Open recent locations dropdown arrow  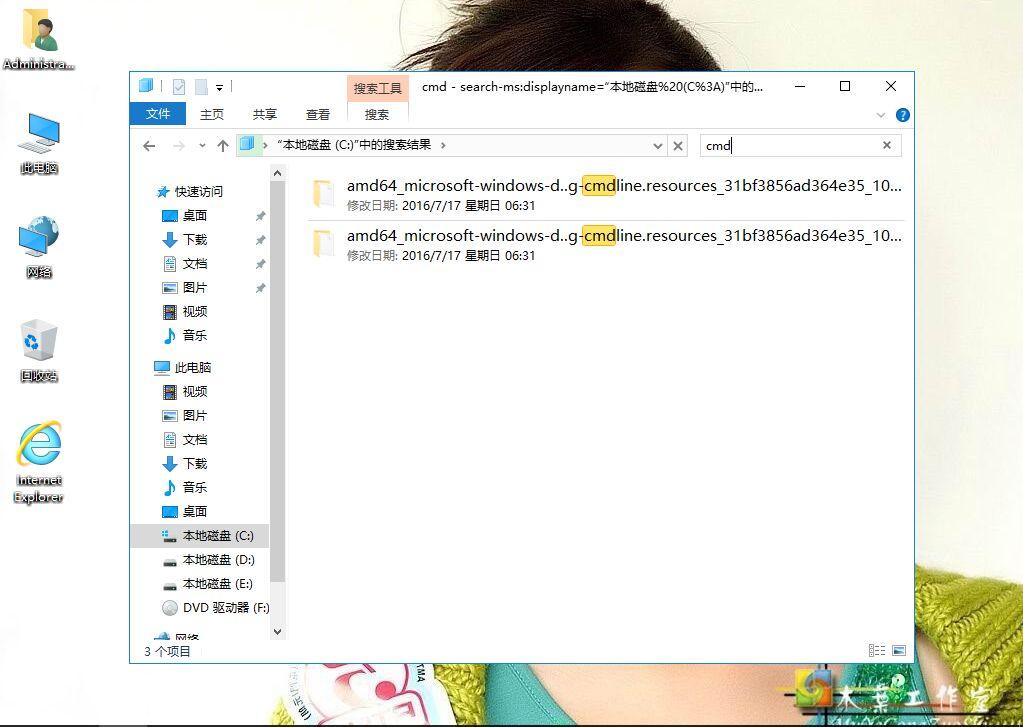pos(202,146)
